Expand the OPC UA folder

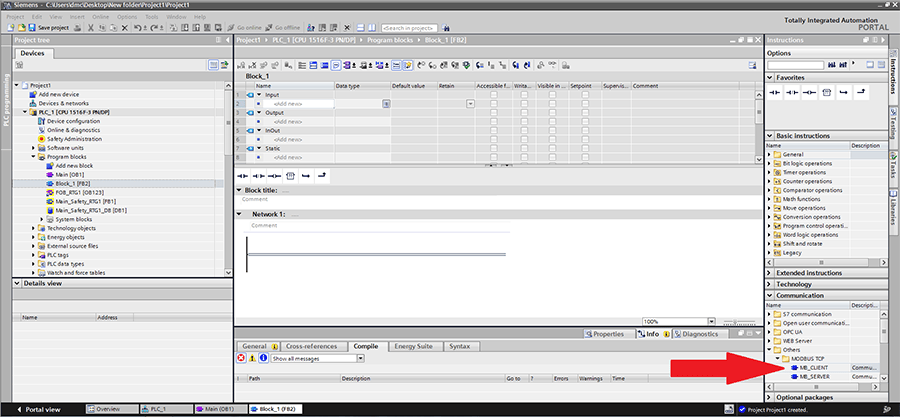coord(770,332)
